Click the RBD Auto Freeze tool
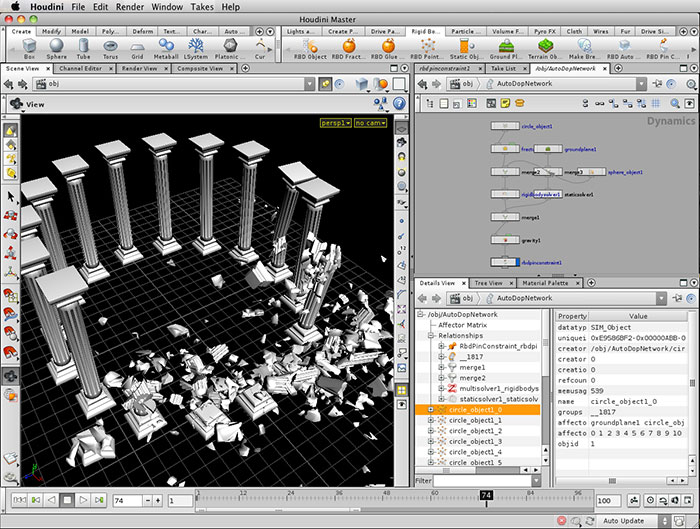This screenshot has height=529, width=700. pos(624,49)
